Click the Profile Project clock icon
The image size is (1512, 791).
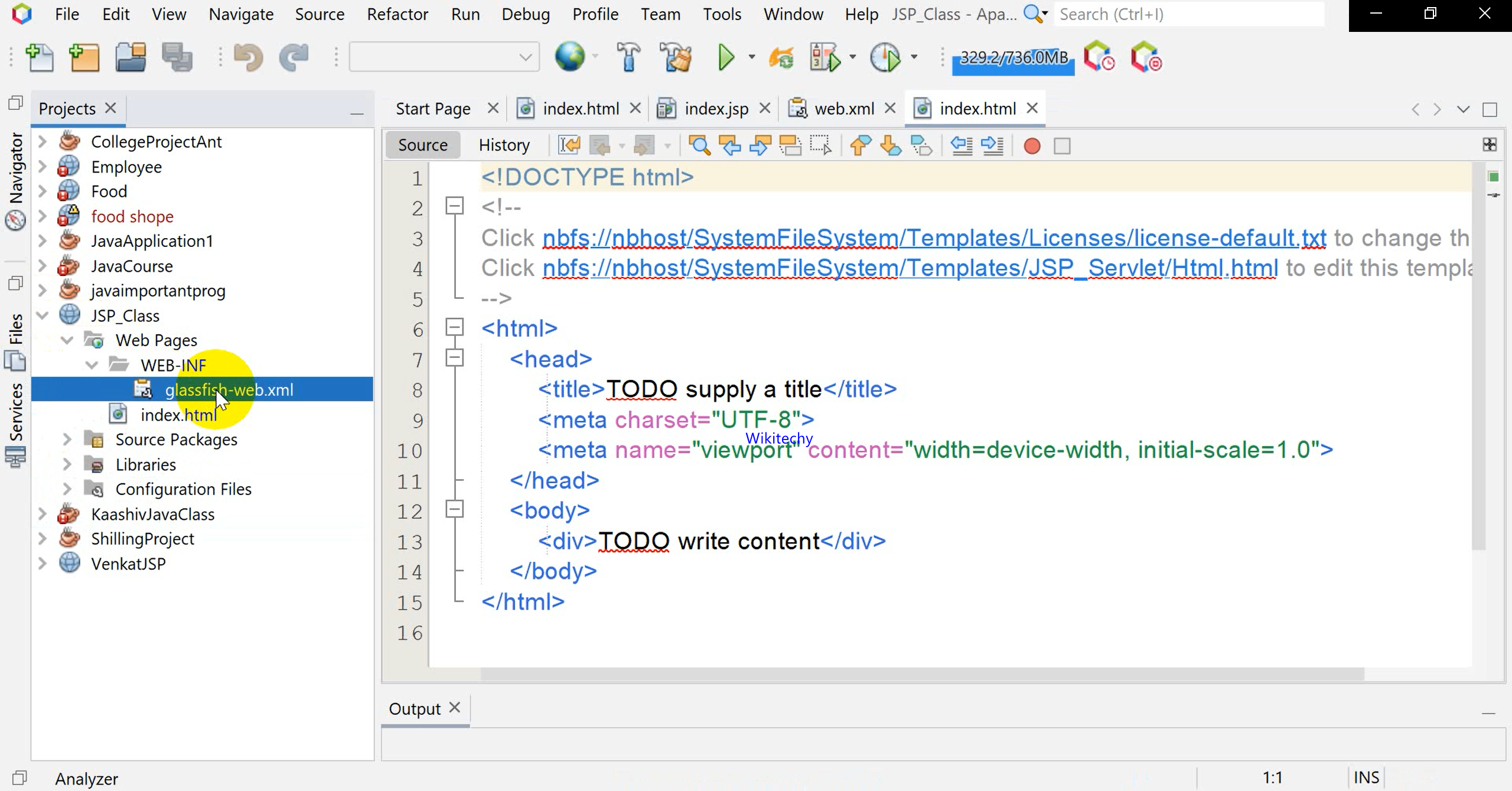click(x=885, y=58)
